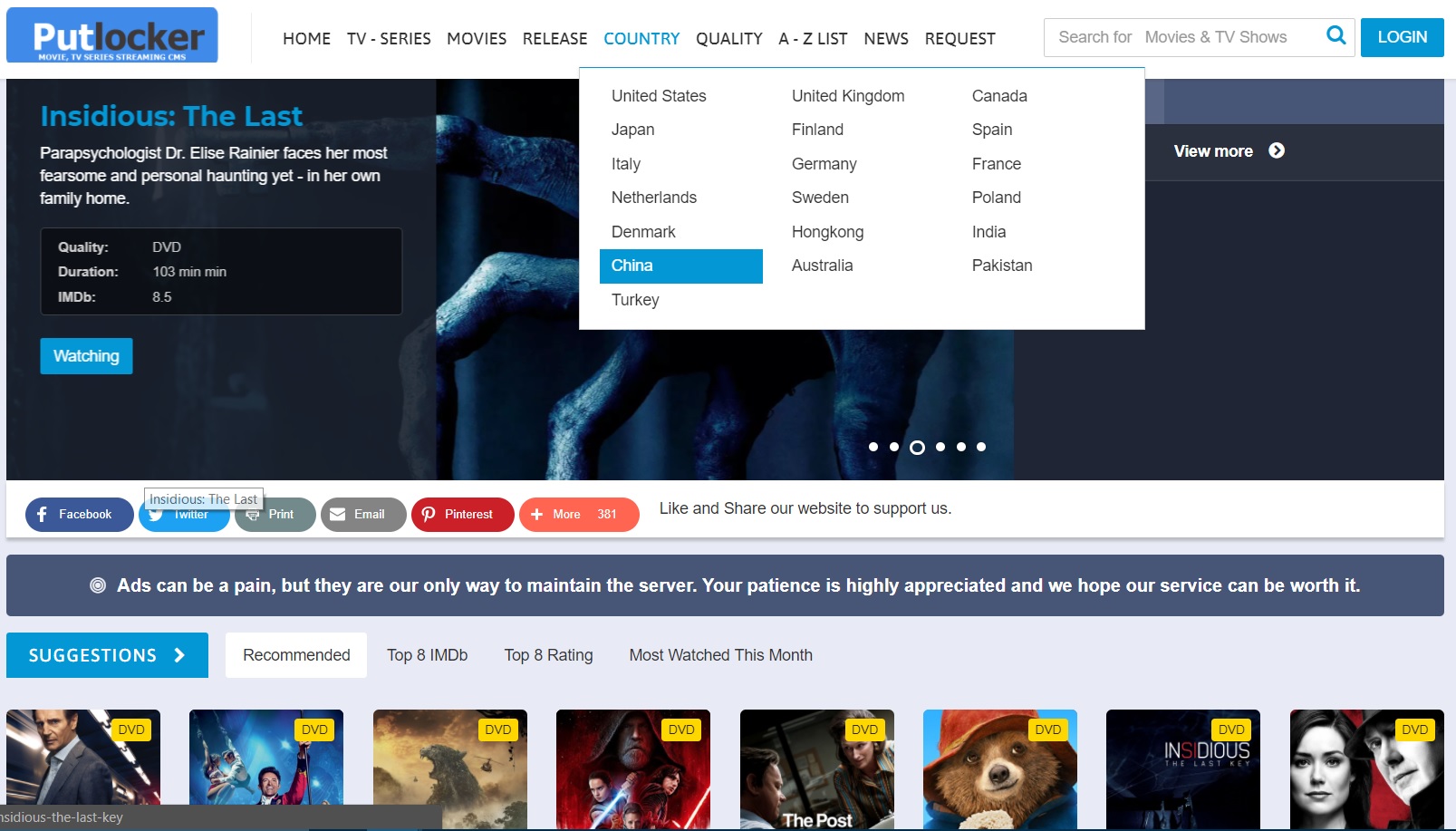Click the View more arrow icon
This screenshot has height=831, width=1456.
pyautogui.click(x=1277, y=151)
